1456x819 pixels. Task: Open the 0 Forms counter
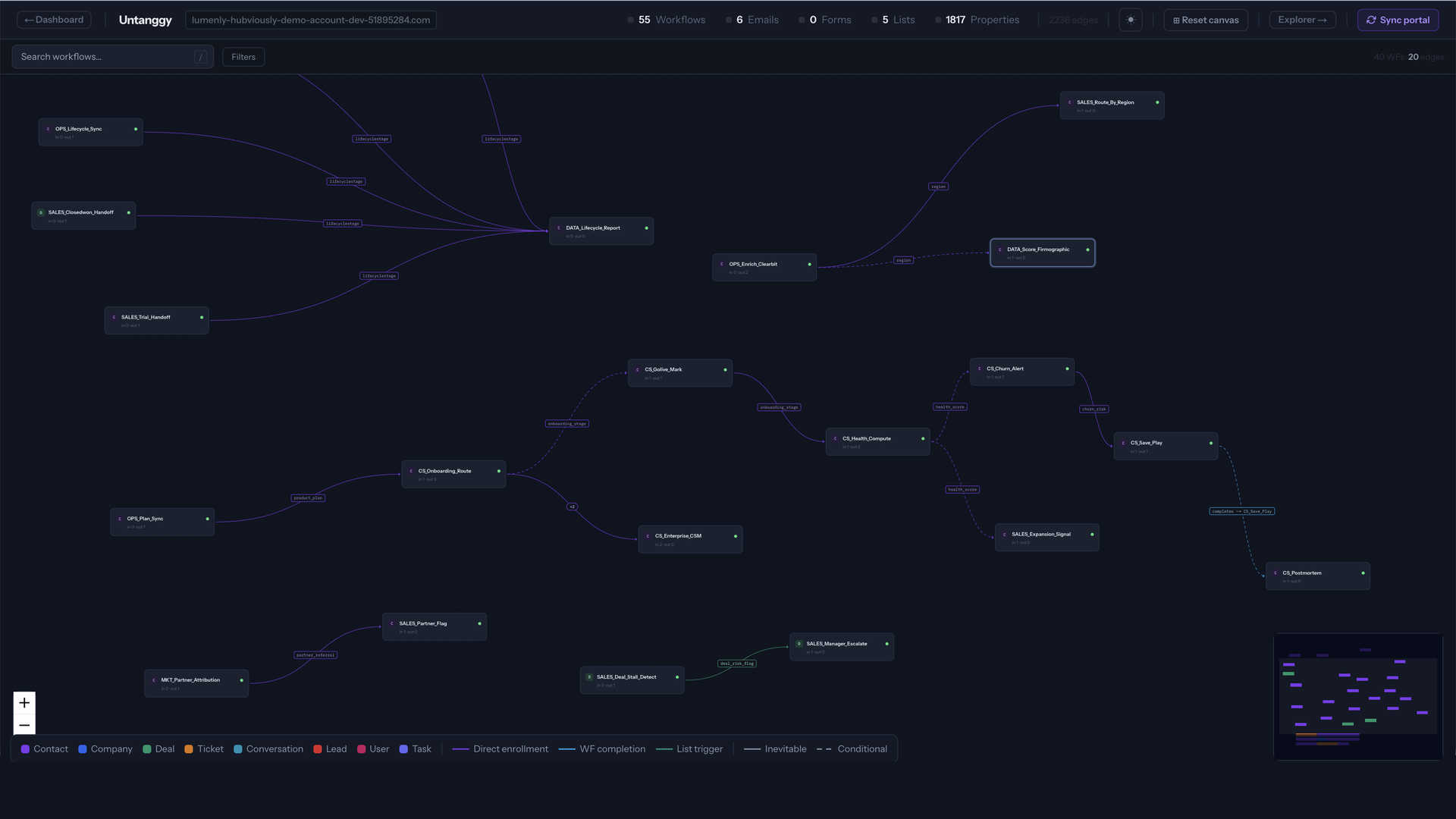825,20
